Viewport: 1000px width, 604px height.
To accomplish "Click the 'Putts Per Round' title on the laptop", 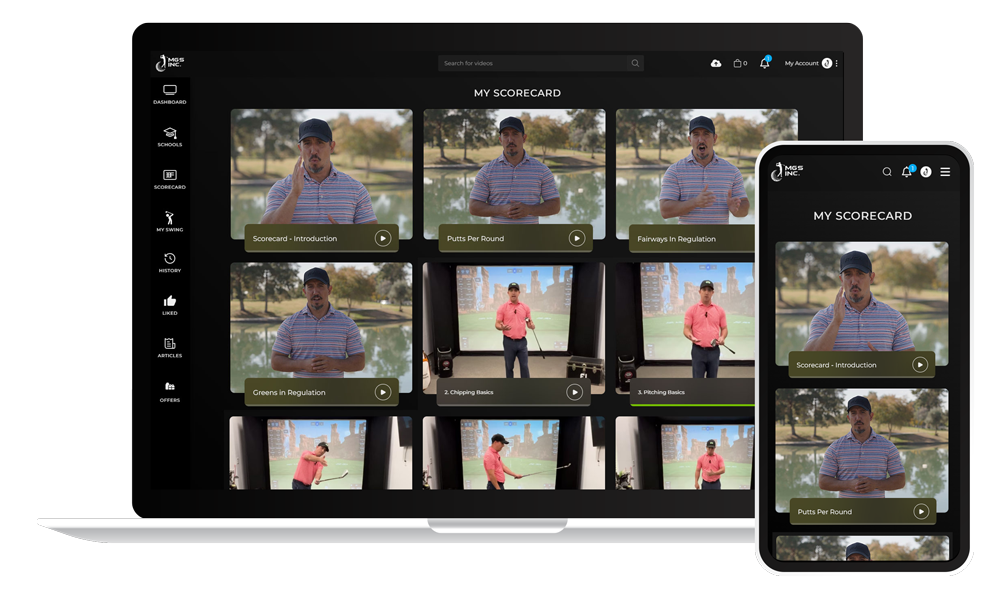I will tap(475, 239).
